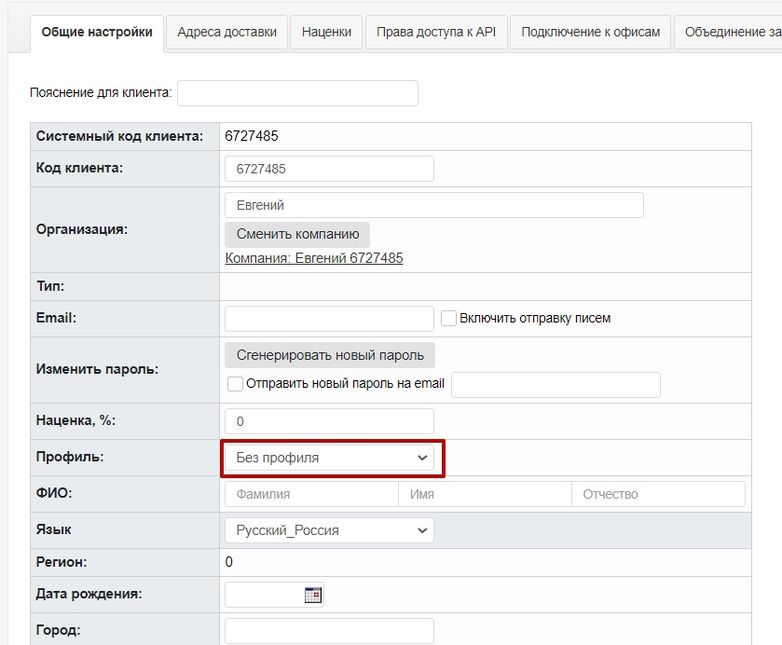Expand the Профиль dropdown
This screenshot has height=645, width=782.
[x=329, y=458]
